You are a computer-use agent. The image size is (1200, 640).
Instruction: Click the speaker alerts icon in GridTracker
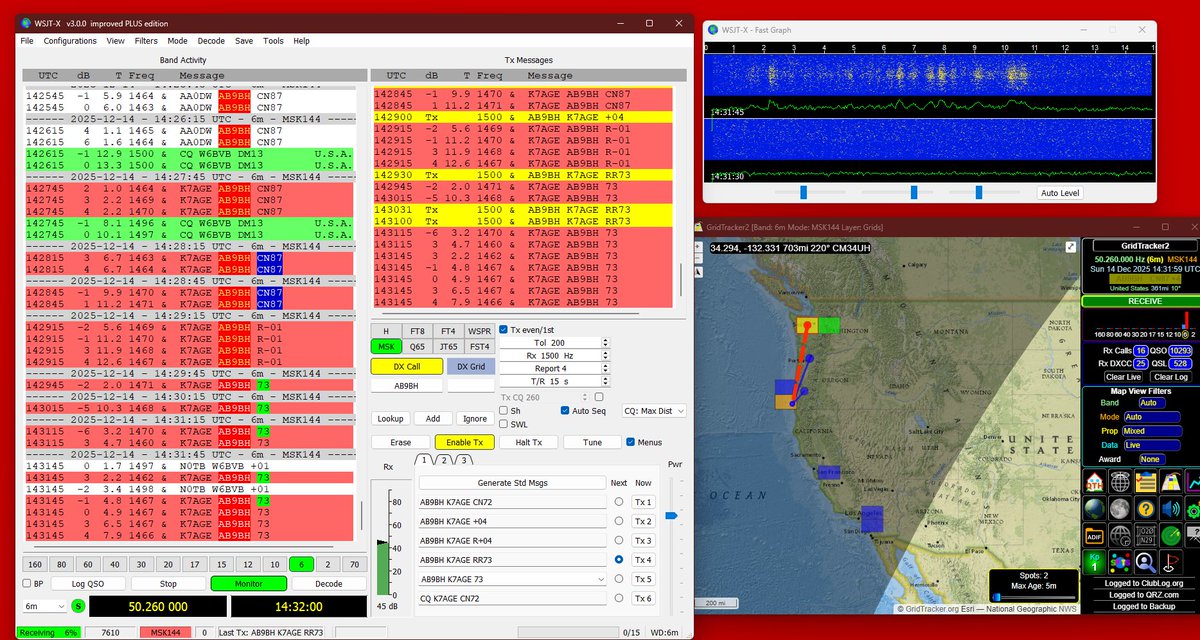pos(1171,510)
